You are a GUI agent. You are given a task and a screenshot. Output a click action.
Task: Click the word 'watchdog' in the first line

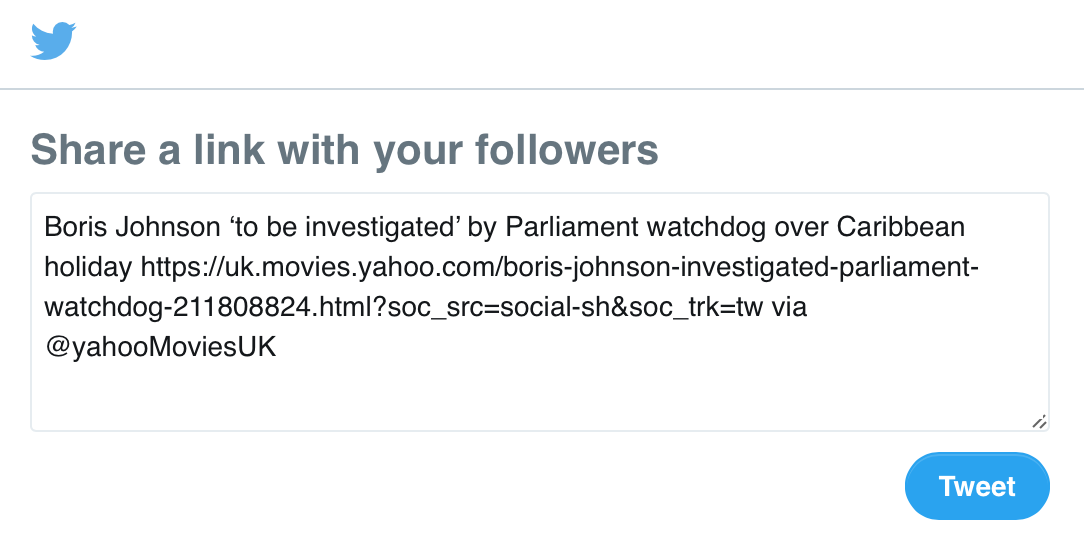[x=709, y=227]
